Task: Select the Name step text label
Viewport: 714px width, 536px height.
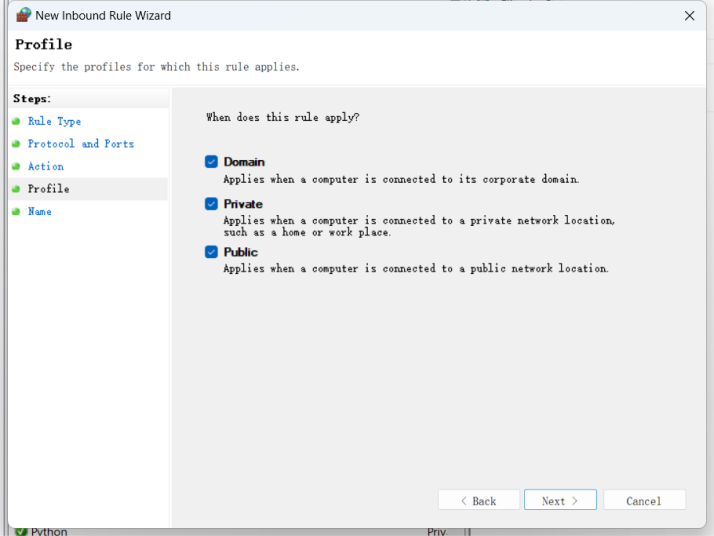Action: tap(40, 212)
